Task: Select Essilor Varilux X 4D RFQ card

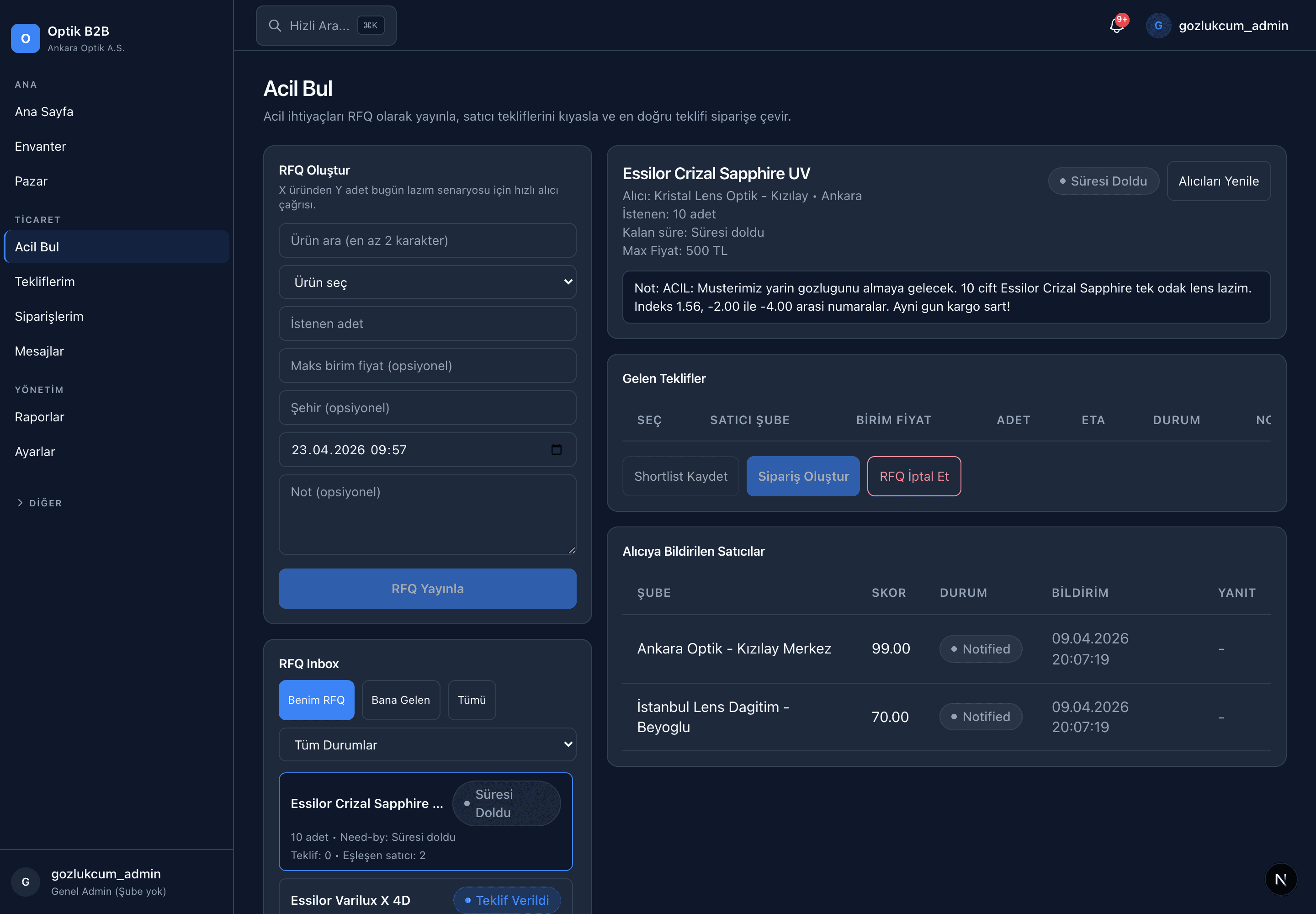Action: point(425,897)
